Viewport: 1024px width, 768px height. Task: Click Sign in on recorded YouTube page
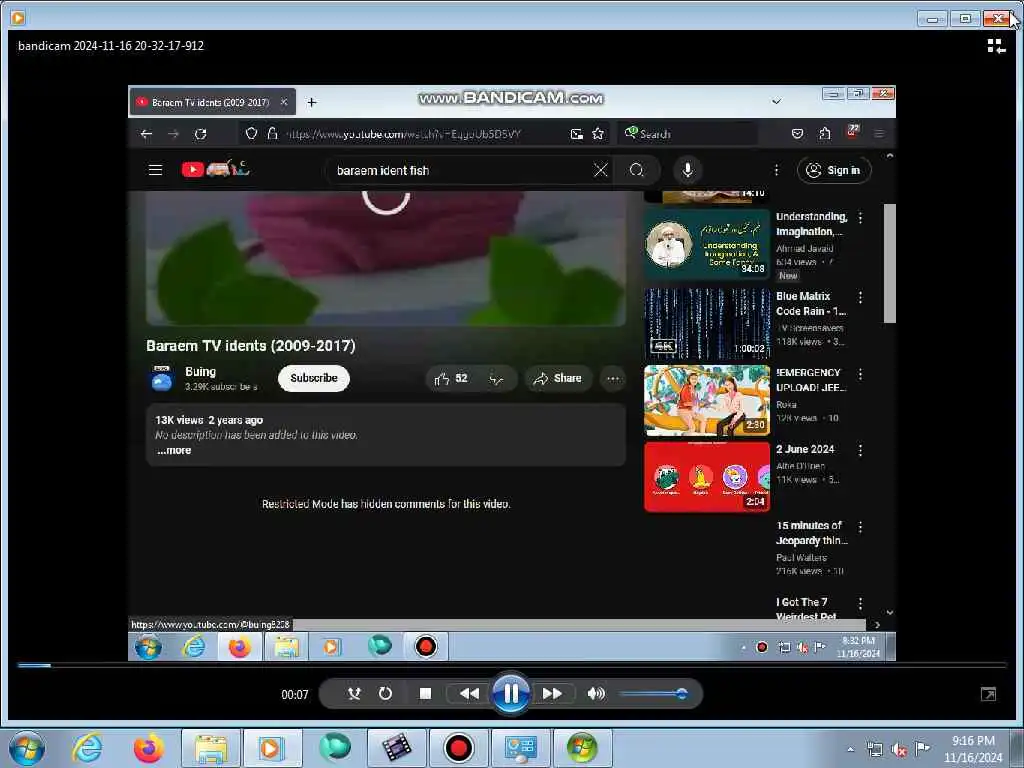[834, 170]
